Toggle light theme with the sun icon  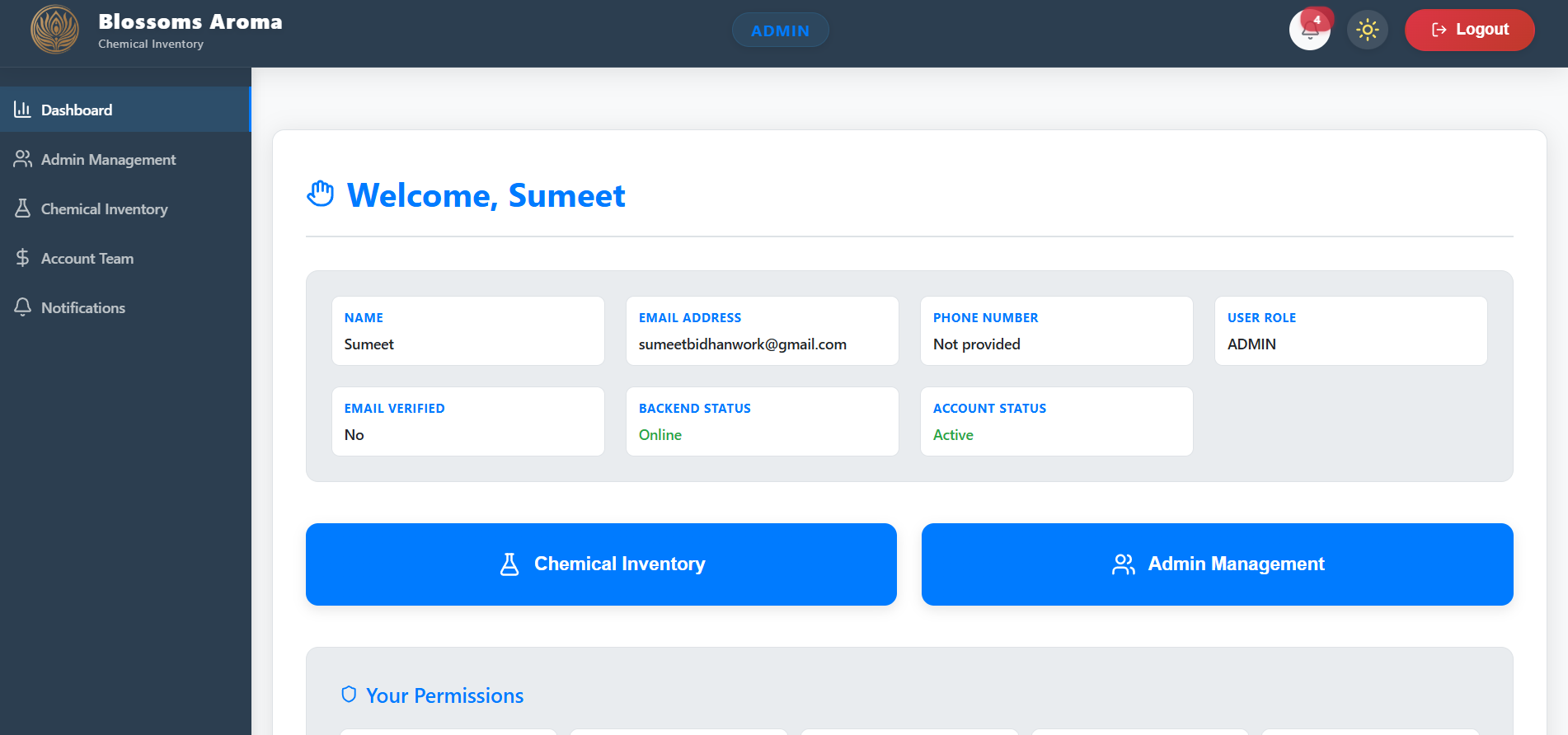[1368, 30]
